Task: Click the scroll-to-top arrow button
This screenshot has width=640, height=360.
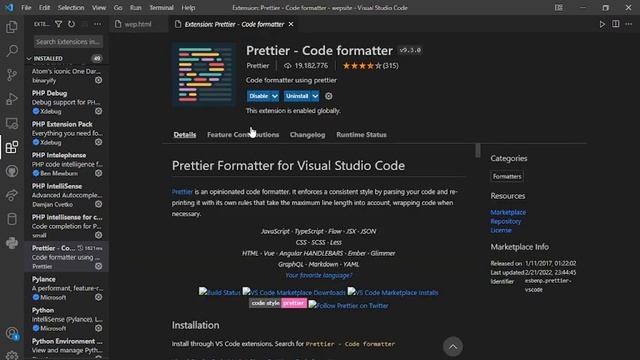Action: [453, 347]
